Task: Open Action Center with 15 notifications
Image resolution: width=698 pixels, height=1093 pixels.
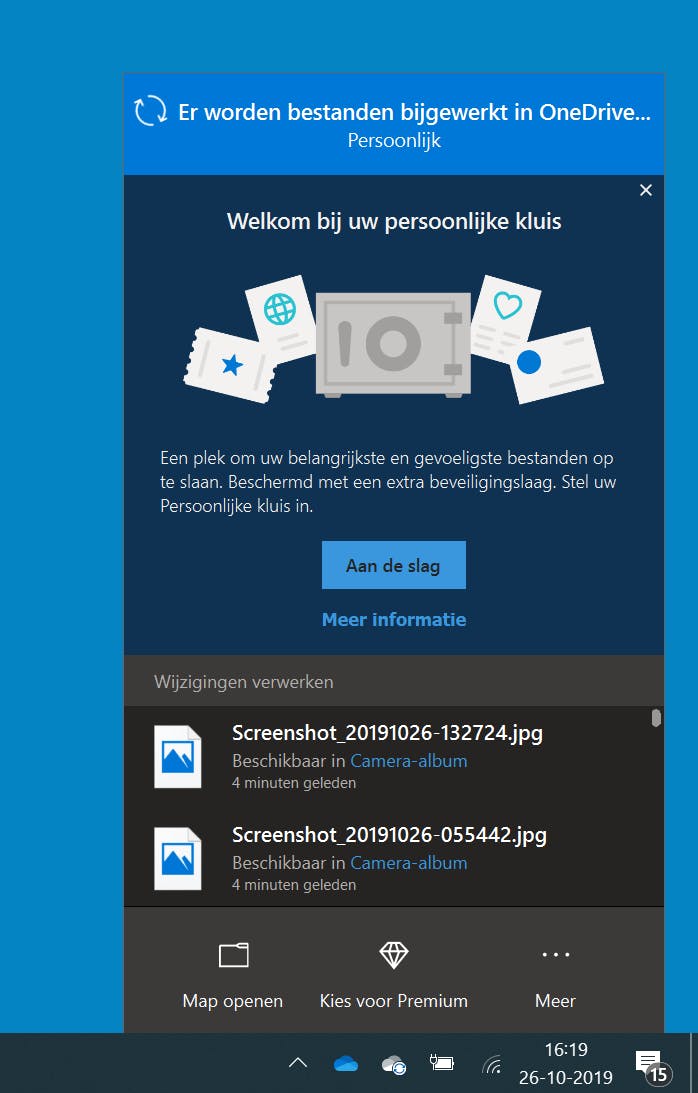Action: 653,1066
